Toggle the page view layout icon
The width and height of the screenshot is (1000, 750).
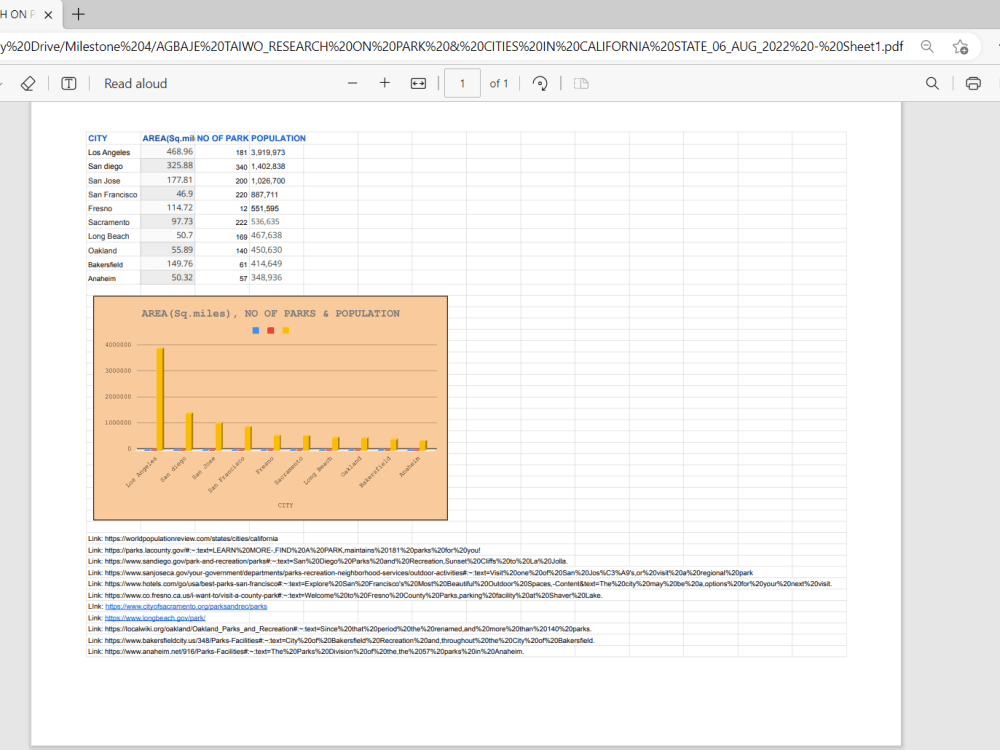click(581, 84)
